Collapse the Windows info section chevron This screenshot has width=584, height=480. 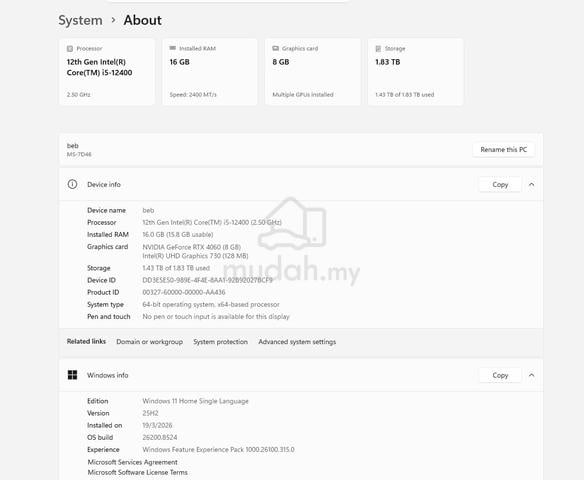[x=531, y=375]
